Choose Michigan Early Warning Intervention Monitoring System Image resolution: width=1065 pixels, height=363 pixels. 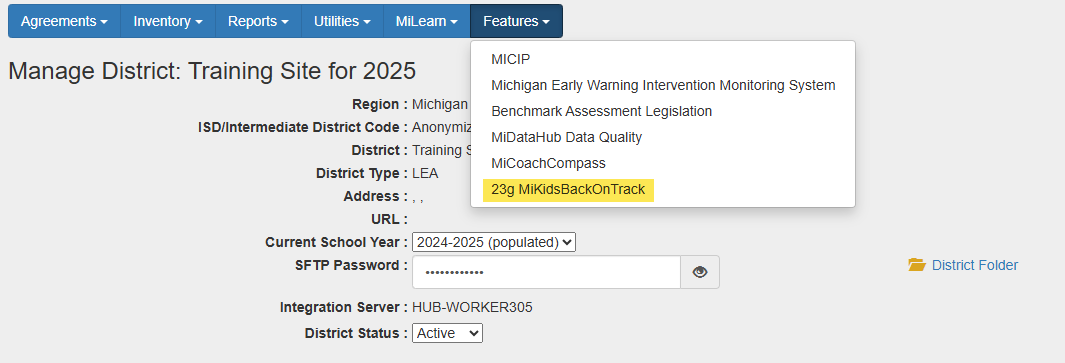click(663, 85)
